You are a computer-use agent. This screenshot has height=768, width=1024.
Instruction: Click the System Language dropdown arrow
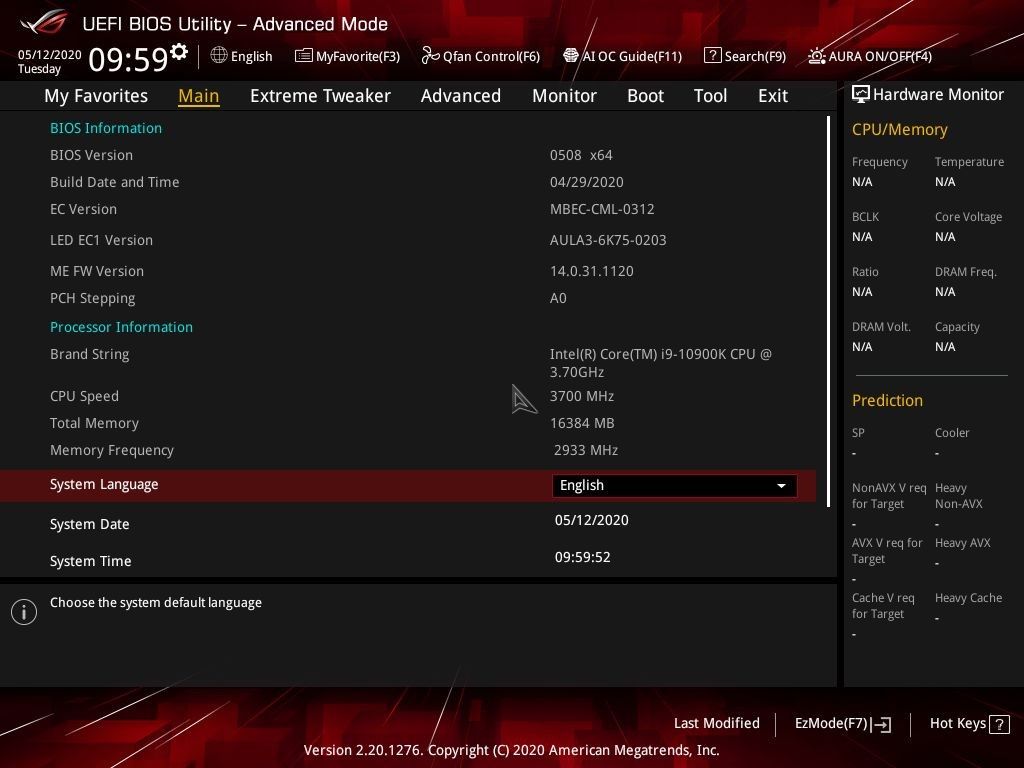tap(781, 486)
